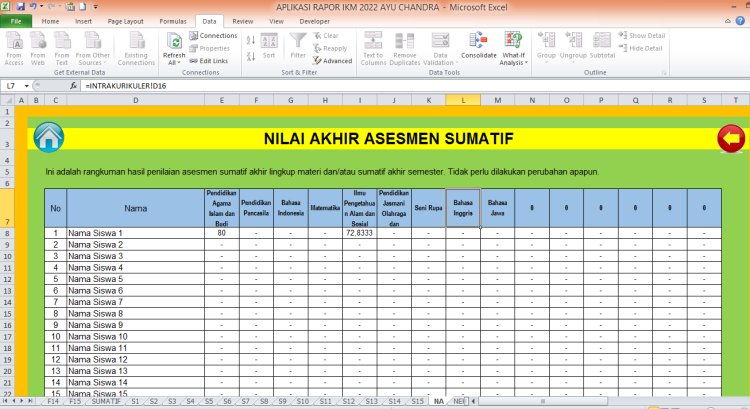The image size is (750, 409).
Task: Open Existing Connections
Action: coord(136,48)
